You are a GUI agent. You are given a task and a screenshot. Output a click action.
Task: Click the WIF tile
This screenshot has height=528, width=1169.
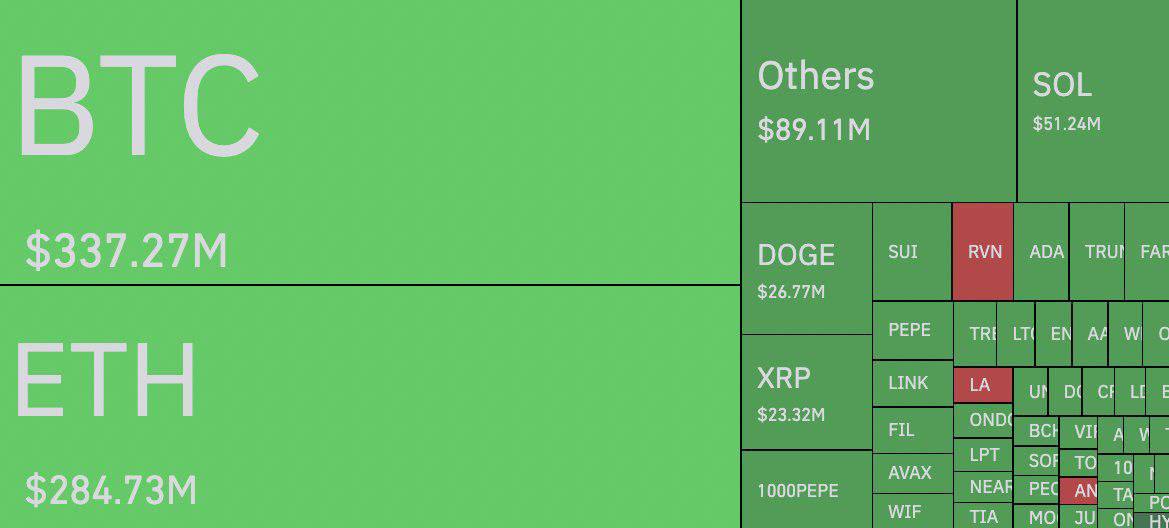coord(913,512)
